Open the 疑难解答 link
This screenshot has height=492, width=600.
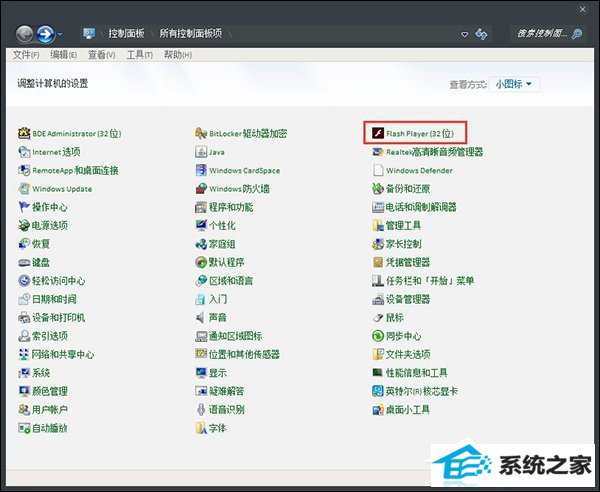pyautogui.click(x=227, y=391)
